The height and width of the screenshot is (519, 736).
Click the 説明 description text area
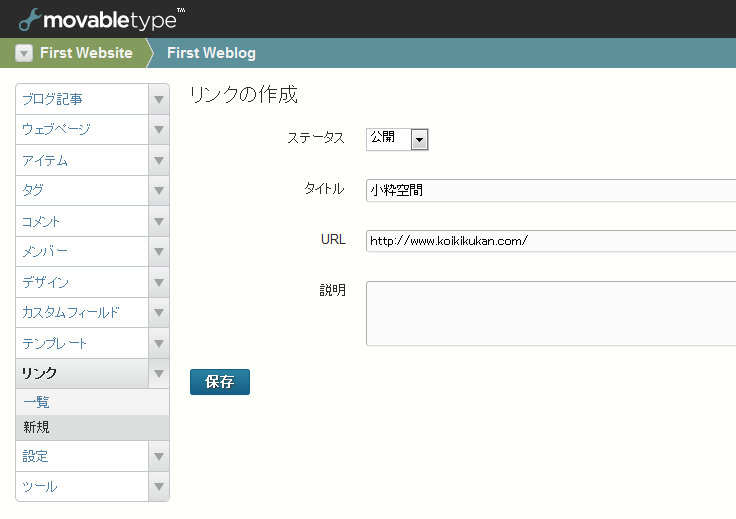coord(551,313)
